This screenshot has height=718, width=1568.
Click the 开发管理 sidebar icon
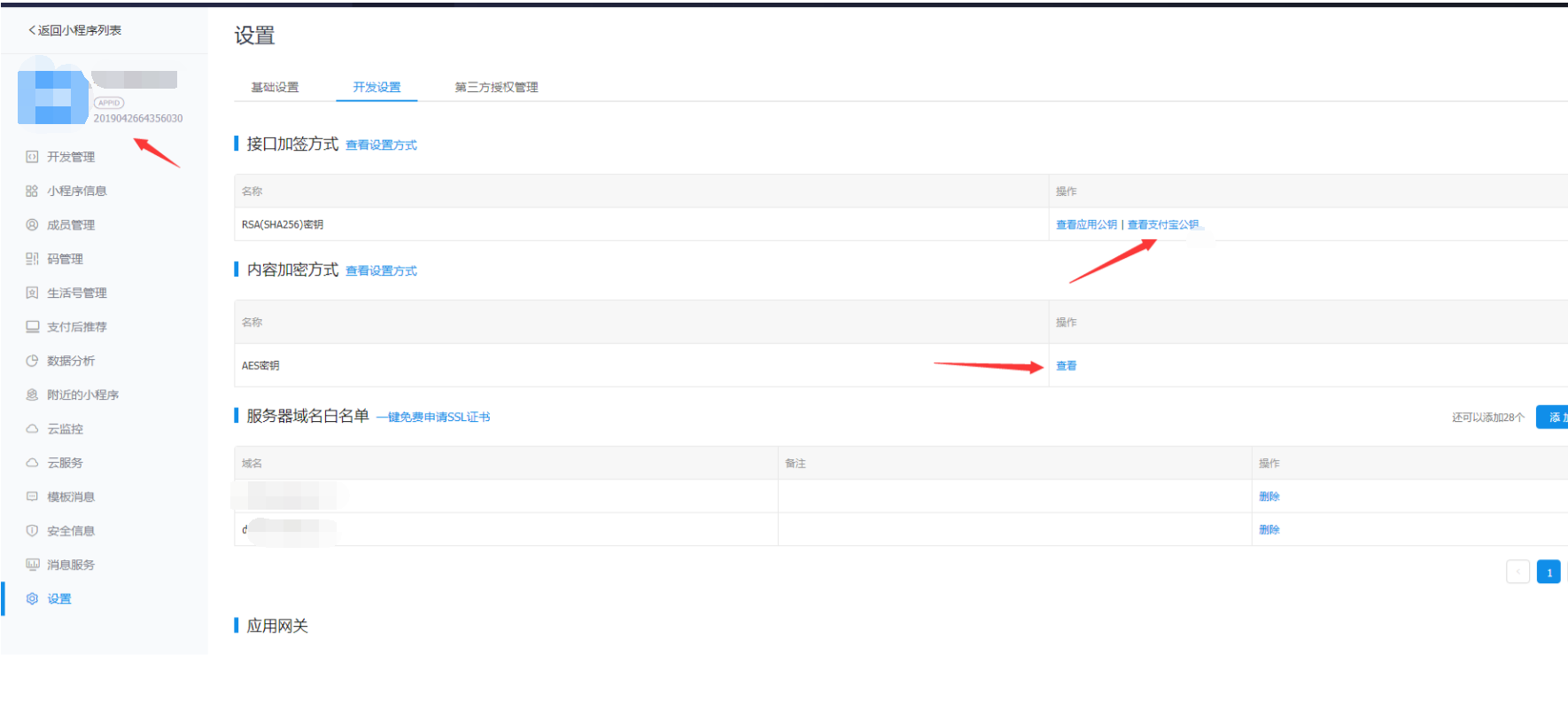coord(32,157)
